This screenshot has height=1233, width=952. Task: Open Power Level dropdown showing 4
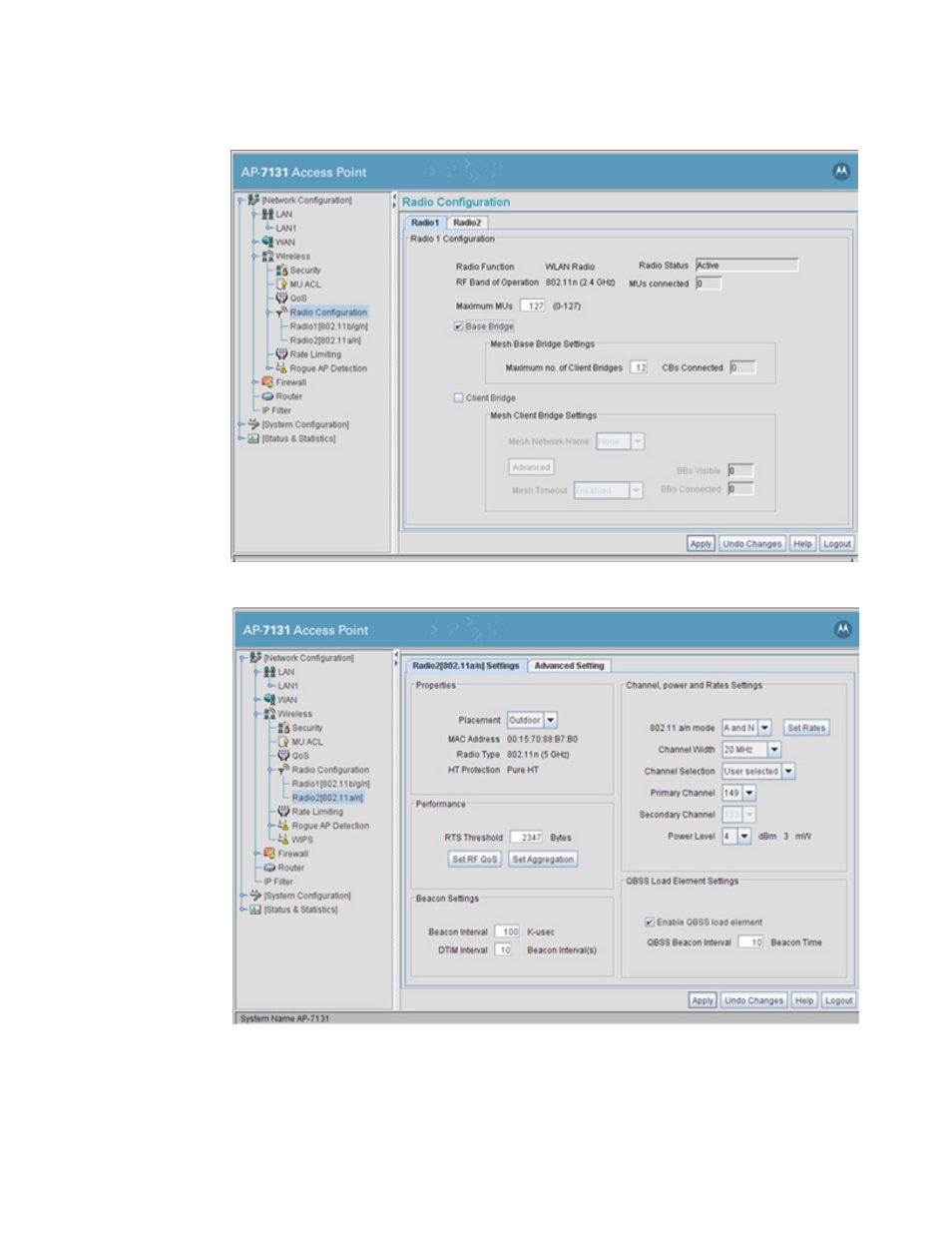744,836
